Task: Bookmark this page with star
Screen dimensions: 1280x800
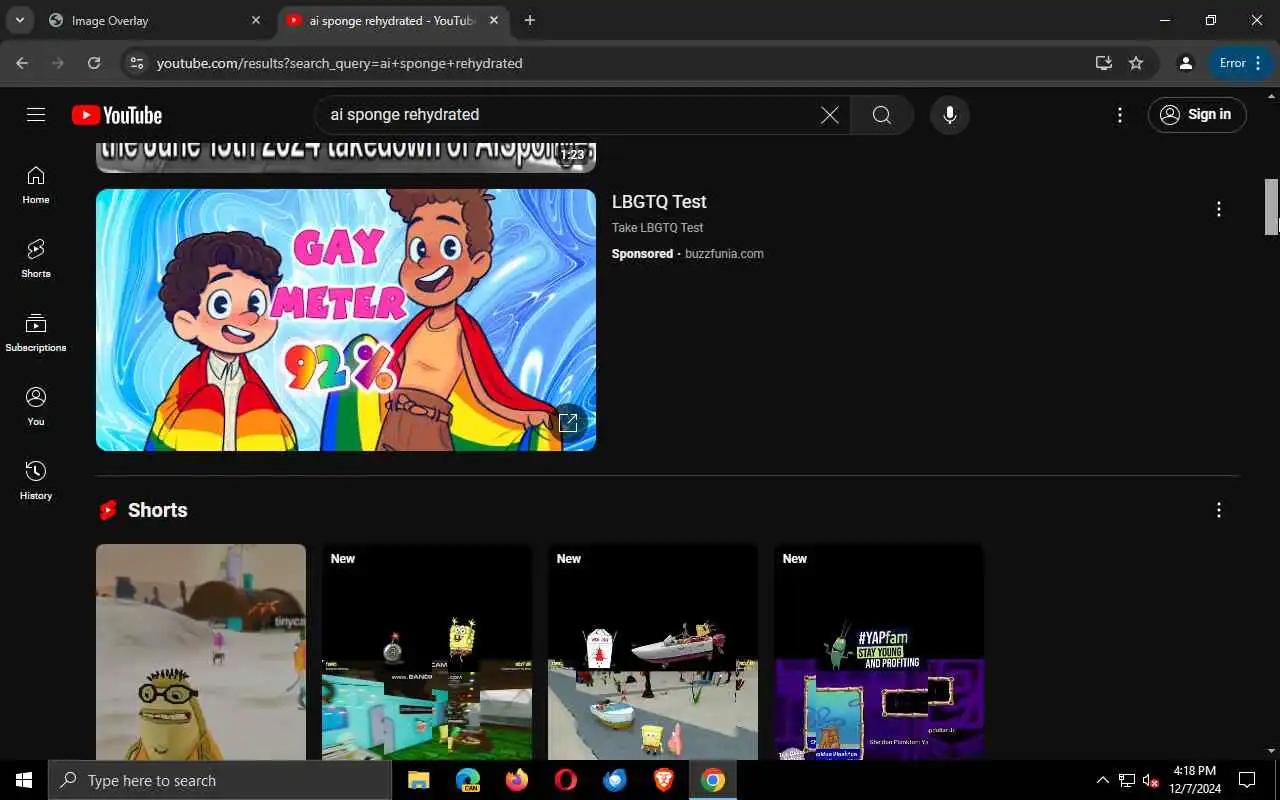Action: (x=1136, y=63)
